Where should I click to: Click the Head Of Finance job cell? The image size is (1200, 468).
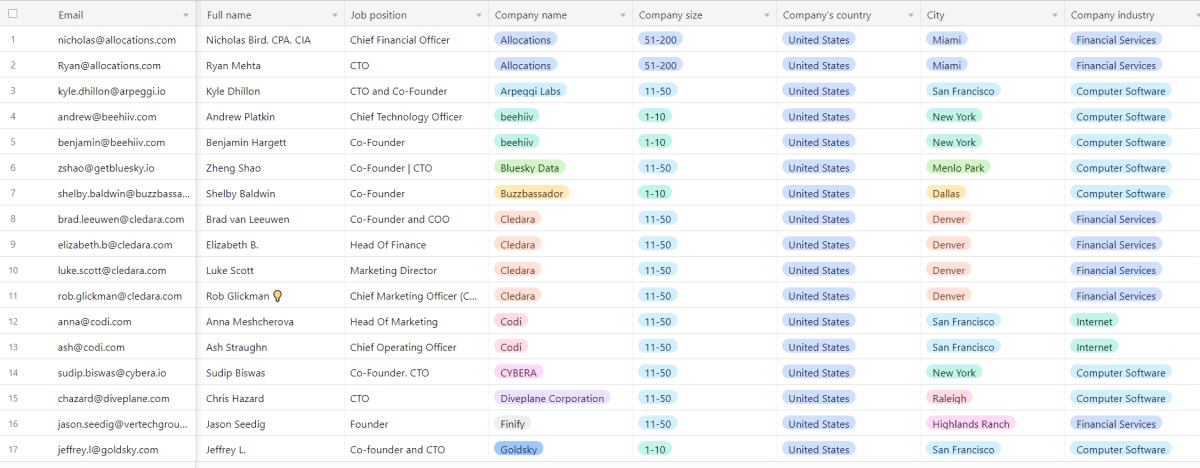(390, 245)
